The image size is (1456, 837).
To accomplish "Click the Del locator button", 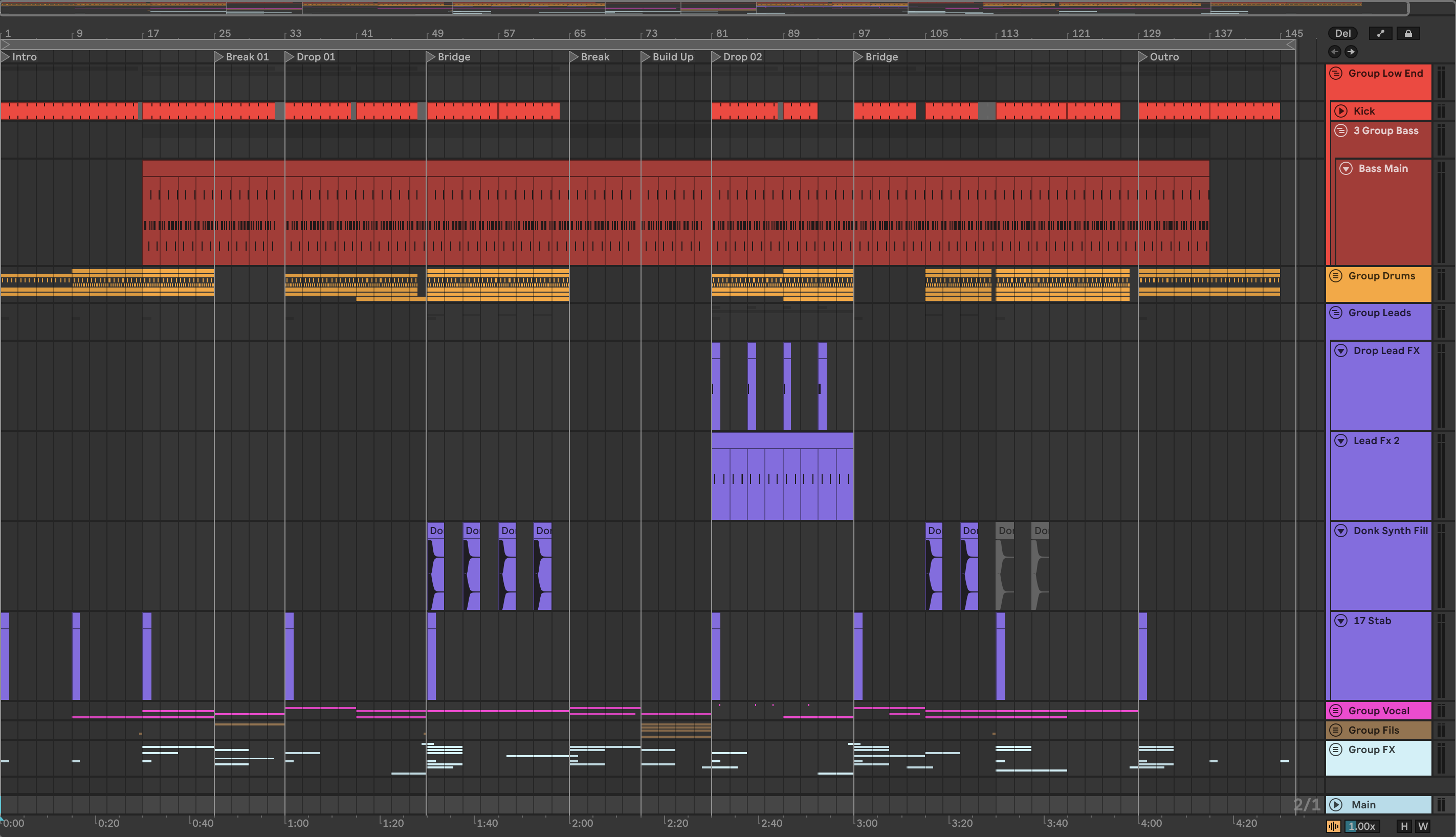I will [x=1342, y=33].
